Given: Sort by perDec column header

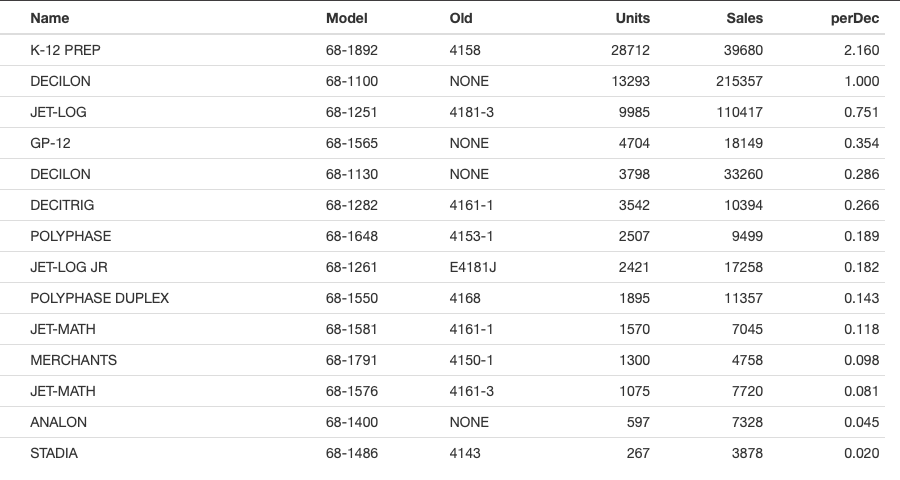Looking at the screenshot, I should pos(855,18).
